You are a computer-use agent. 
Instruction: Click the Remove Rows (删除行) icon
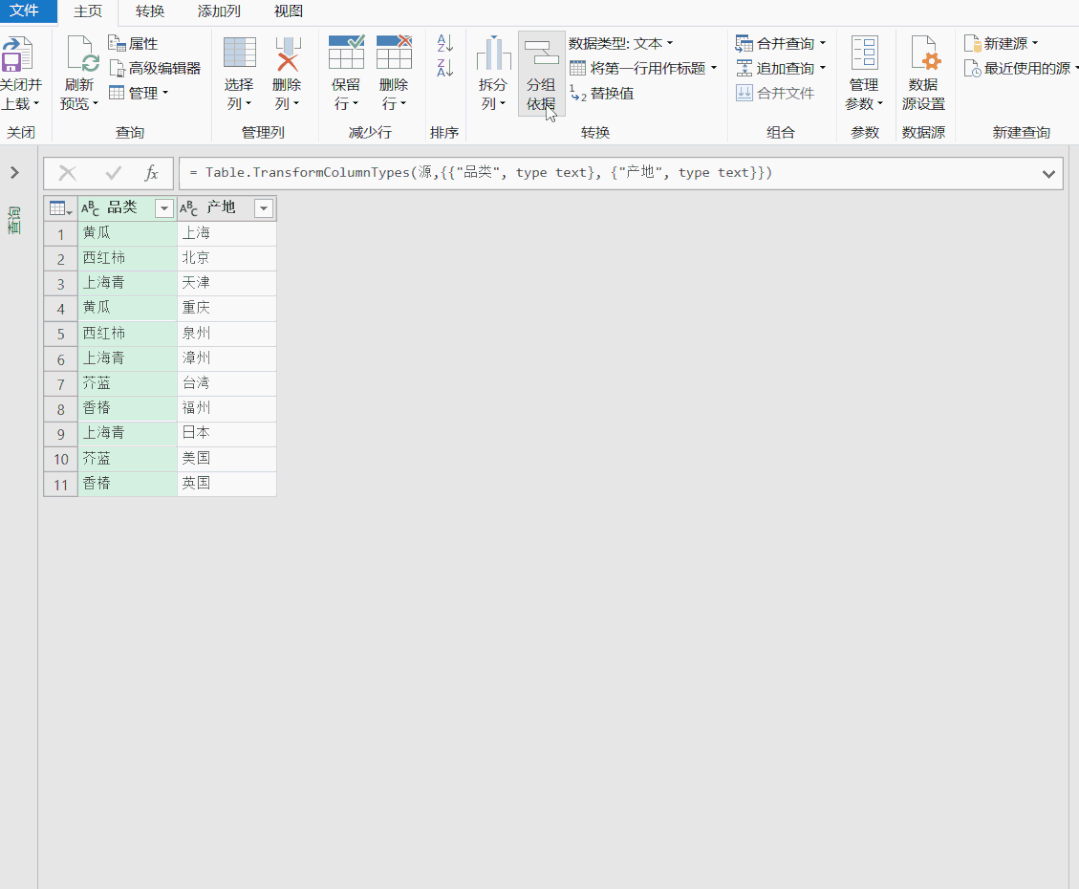(x=394, y=52)
